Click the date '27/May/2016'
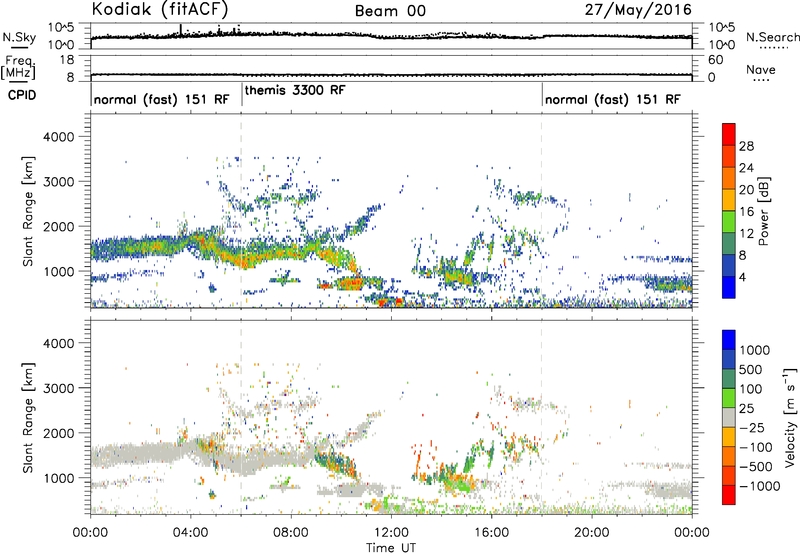Screen dimensions: 800x554 [638, 10]
